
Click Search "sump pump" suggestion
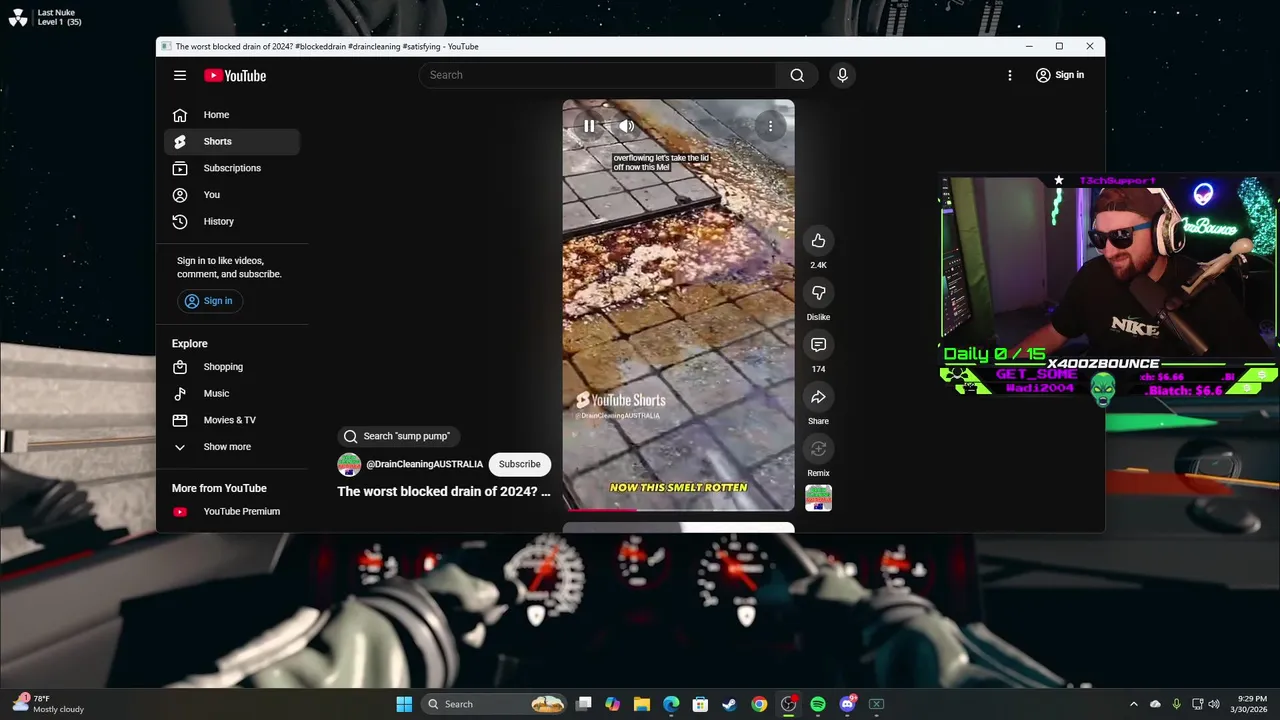pos(398,436)
